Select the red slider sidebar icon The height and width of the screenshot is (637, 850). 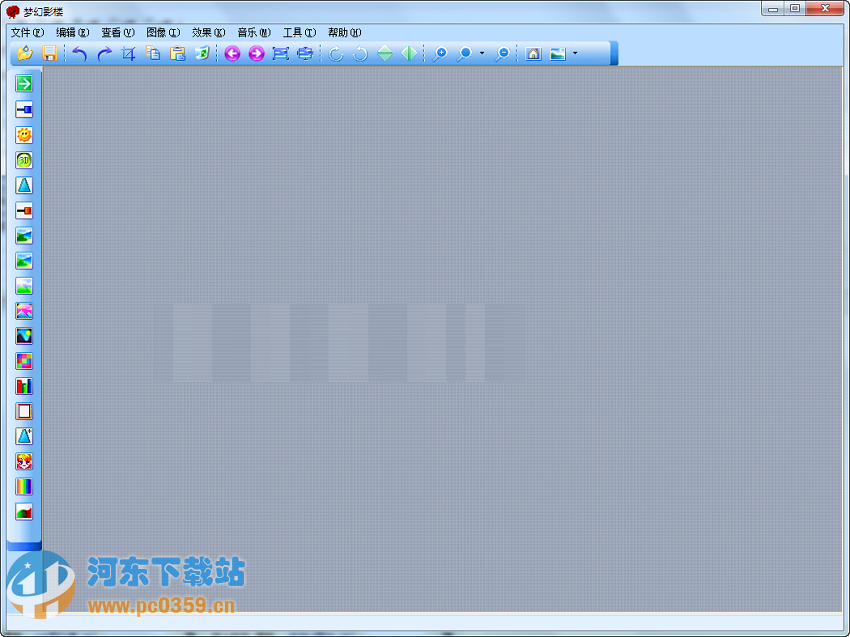point(24,210)
